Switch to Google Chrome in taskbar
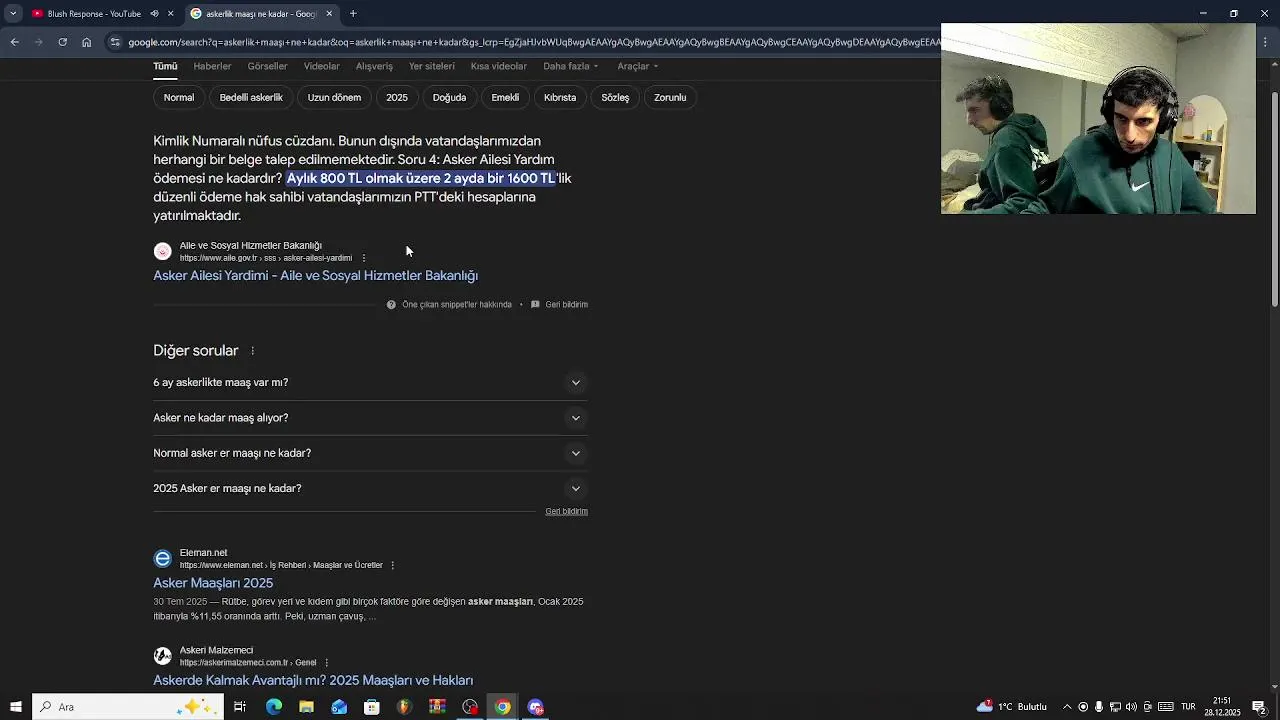1280x720 pixels. click(503, 707)
